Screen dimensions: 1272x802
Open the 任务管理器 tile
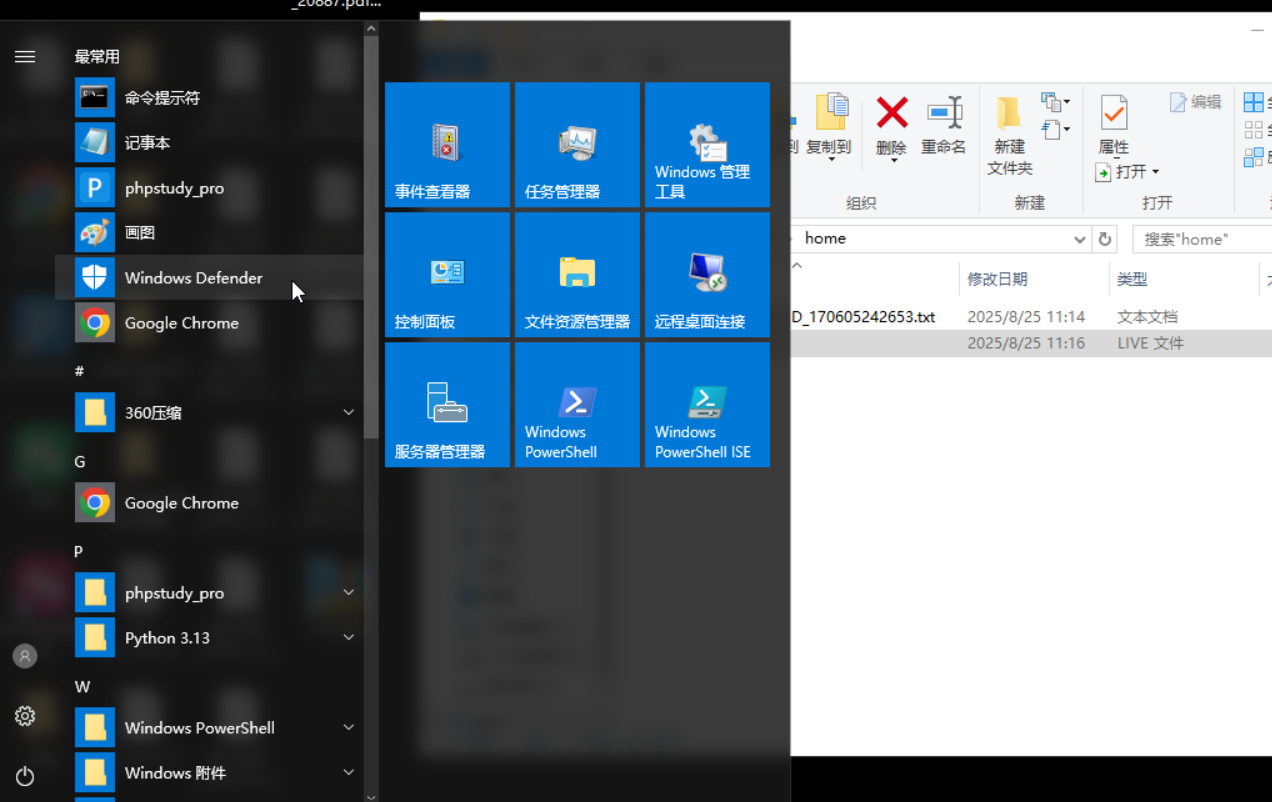pyautogui.click(x=577, y=145)
